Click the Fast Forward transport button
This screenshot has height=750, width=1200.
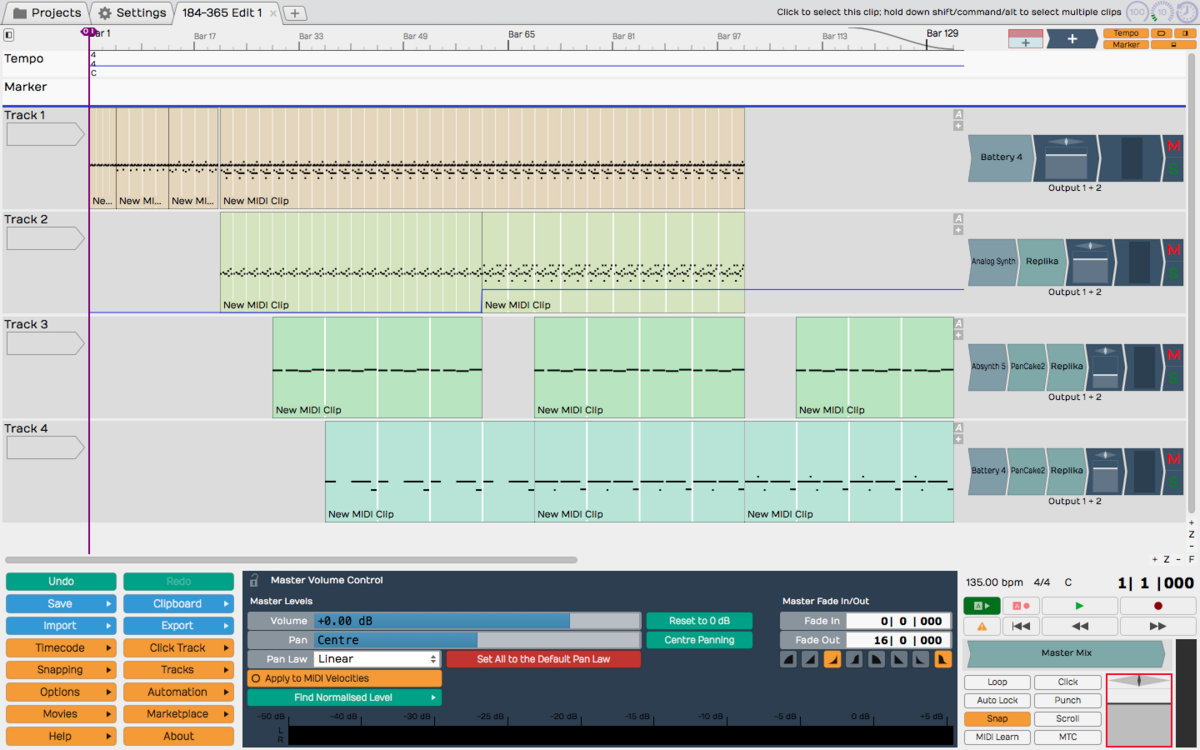[x=1157, y=626]
